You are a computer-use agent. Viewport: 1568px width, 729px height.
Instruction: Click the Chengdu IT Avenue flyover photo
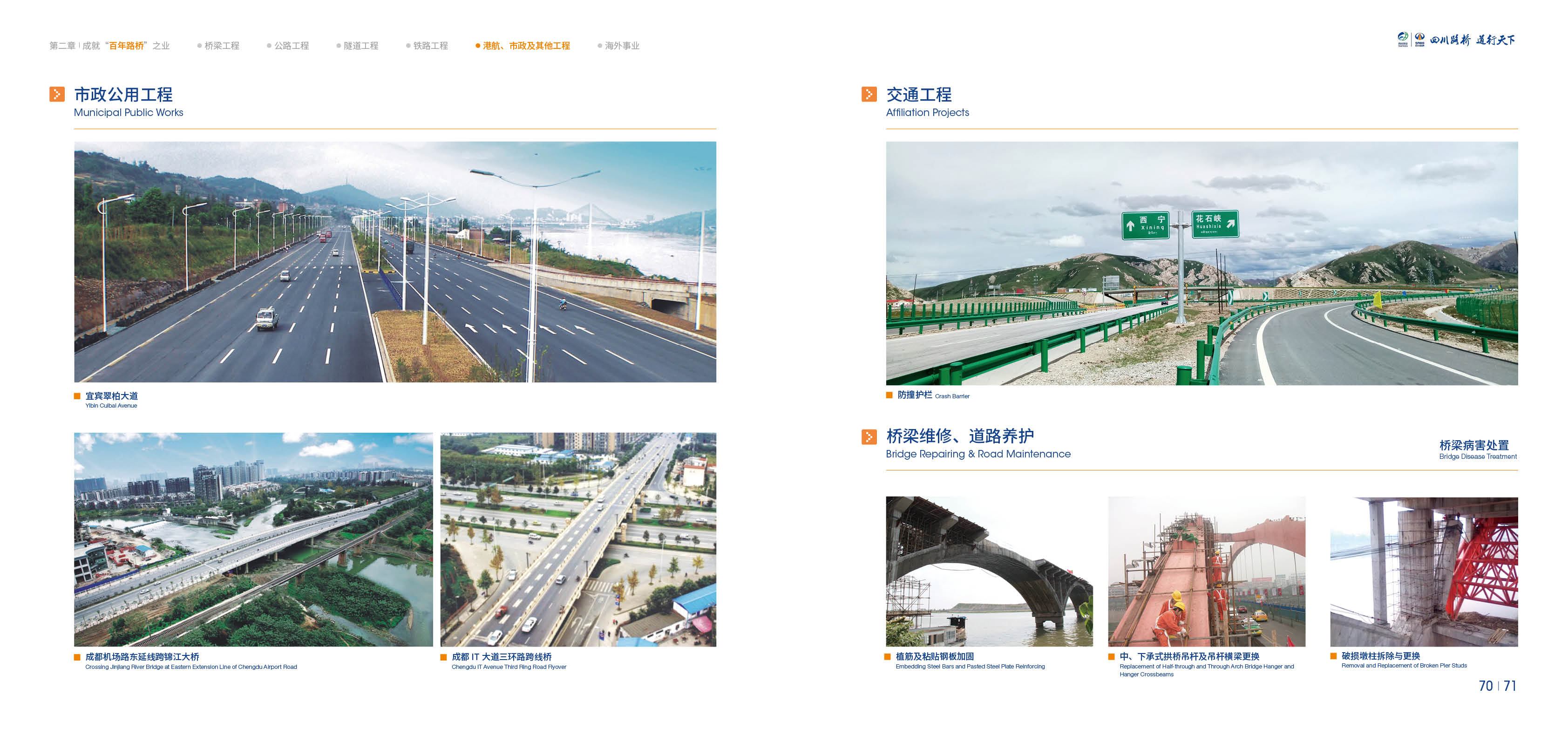577,539
